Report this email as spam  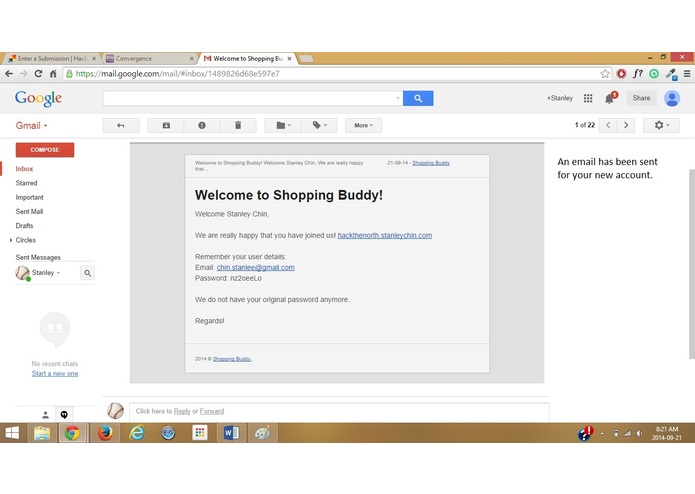(x=202, y=125)
